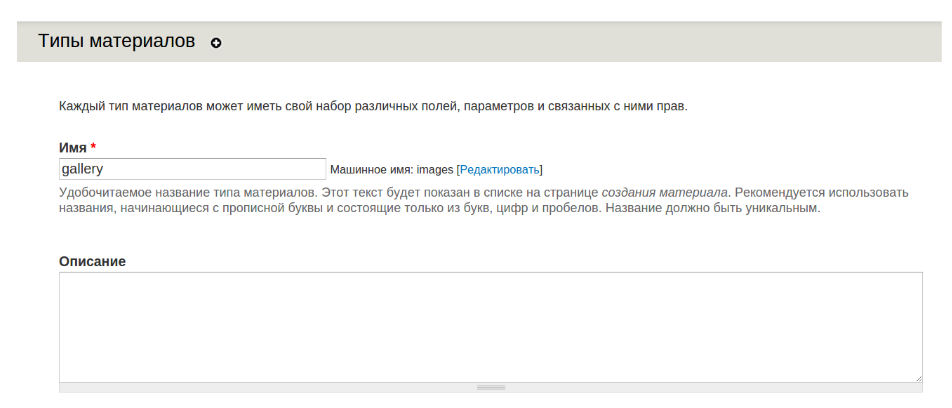Click the red required asterisk next to Имя
The image size is (952, 408).
click(93, 148)
